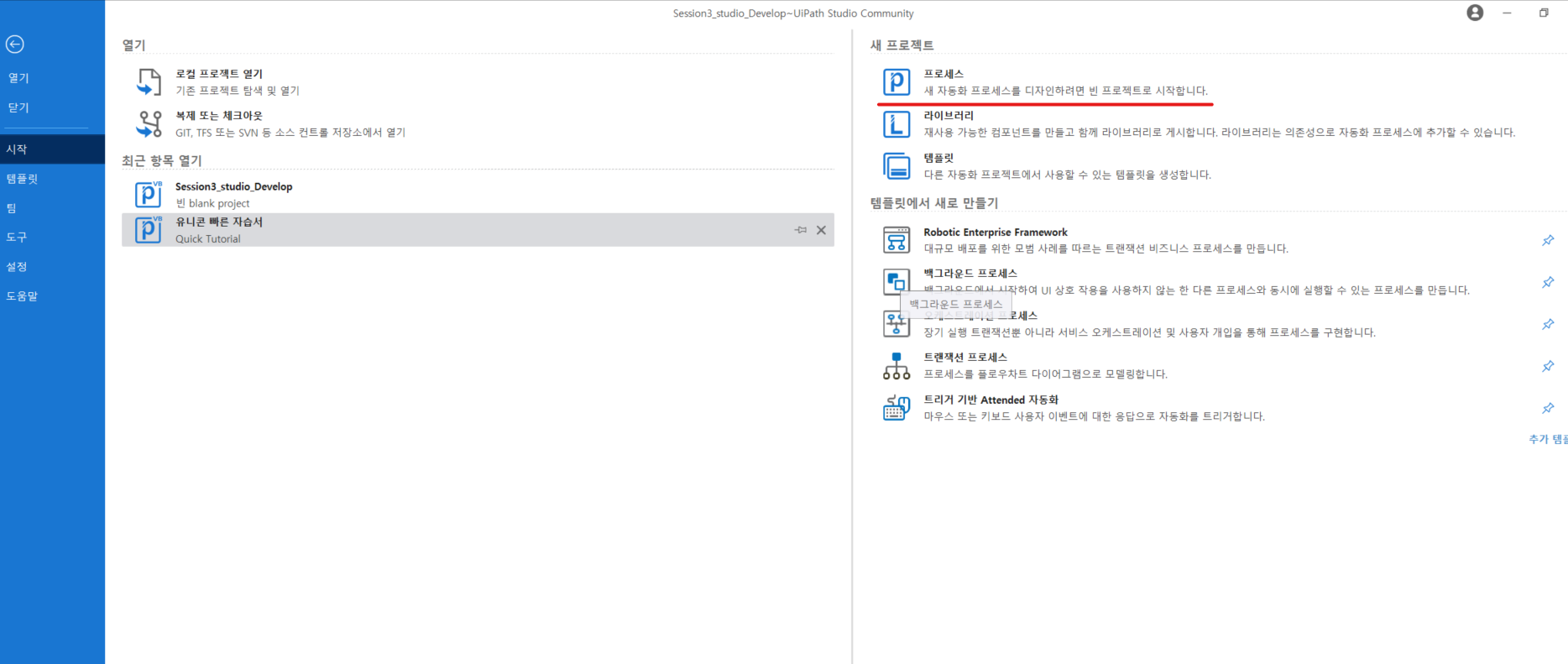
Task: Pin the 트리거 기반 Attended 자동화 template
Action: coord(1548,408)
